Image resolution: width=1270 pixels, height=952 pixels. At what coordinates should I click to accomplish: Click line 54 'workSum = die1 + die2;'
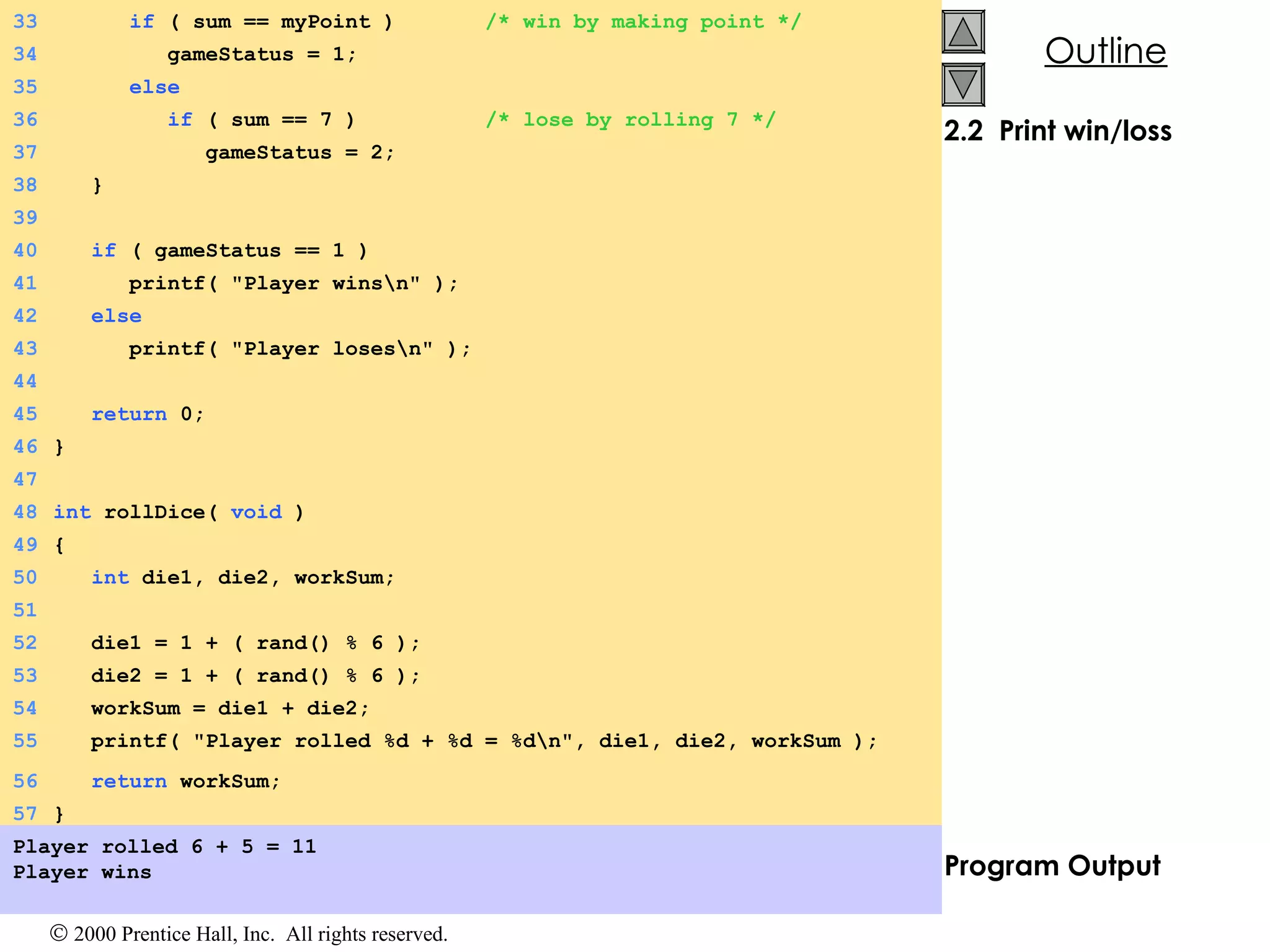point(230,708)
